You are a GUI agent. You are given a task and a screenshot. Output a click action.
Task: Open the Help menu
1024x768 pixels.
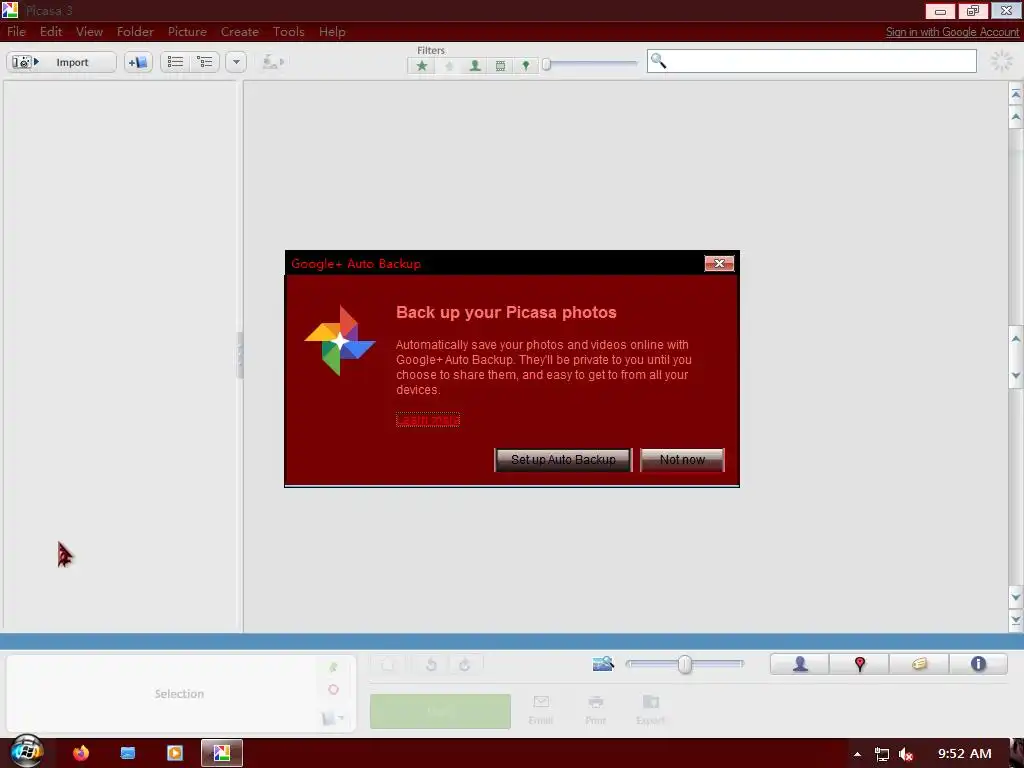click(332, 31)
